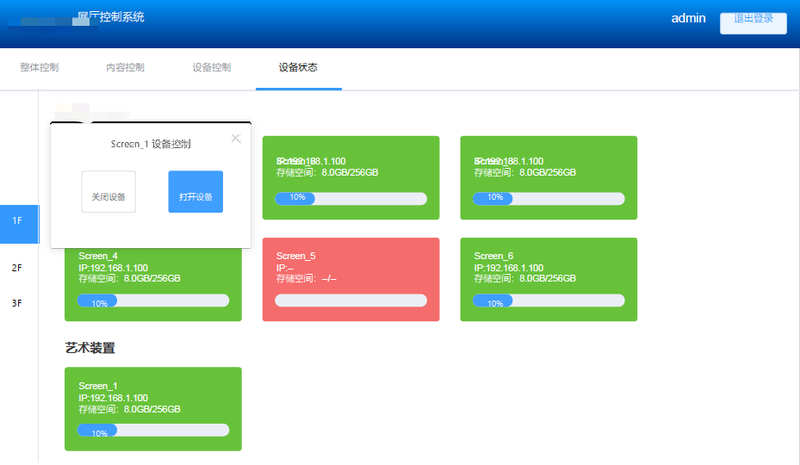This screenshot has height=465, width=800.
Task: Open the red Screen_5 offline card
Action: (351, 279)
